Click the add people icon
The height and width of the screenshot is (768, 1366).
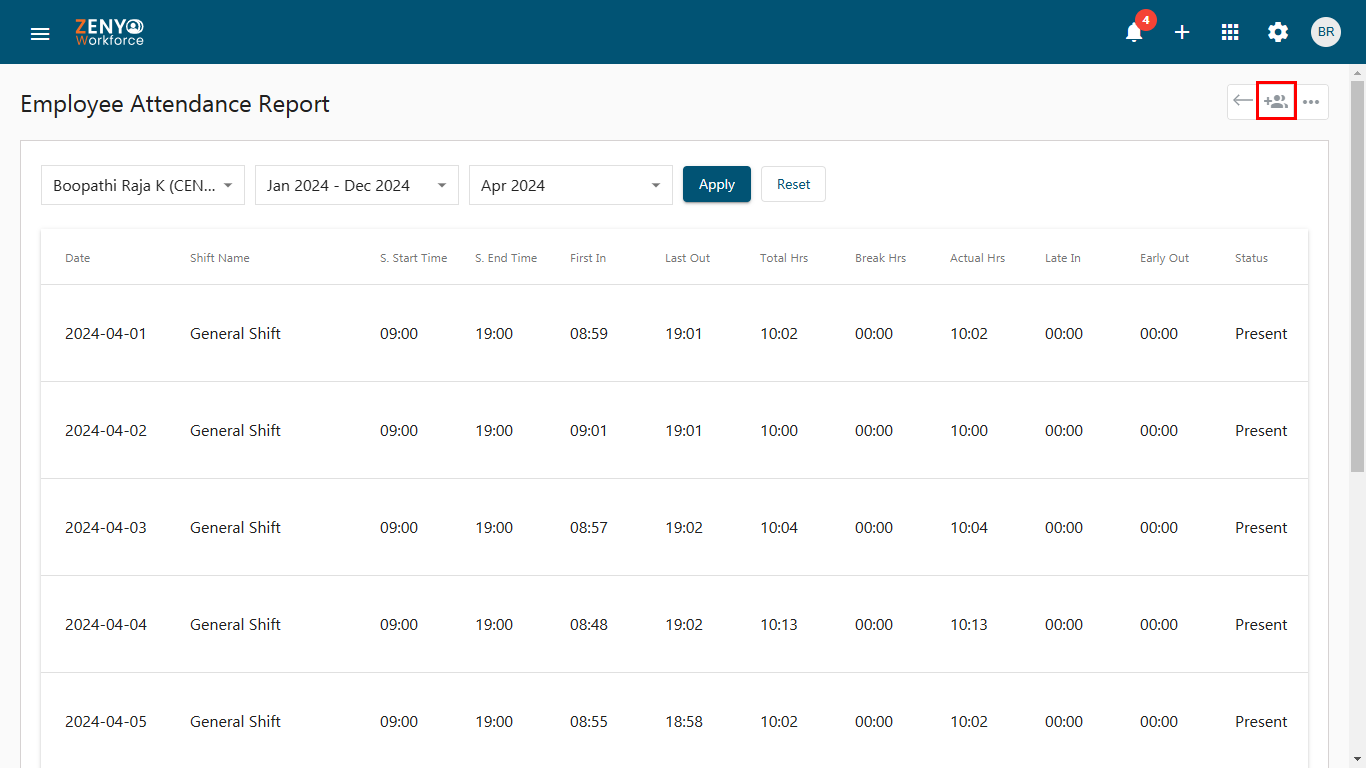(1276, 101)
